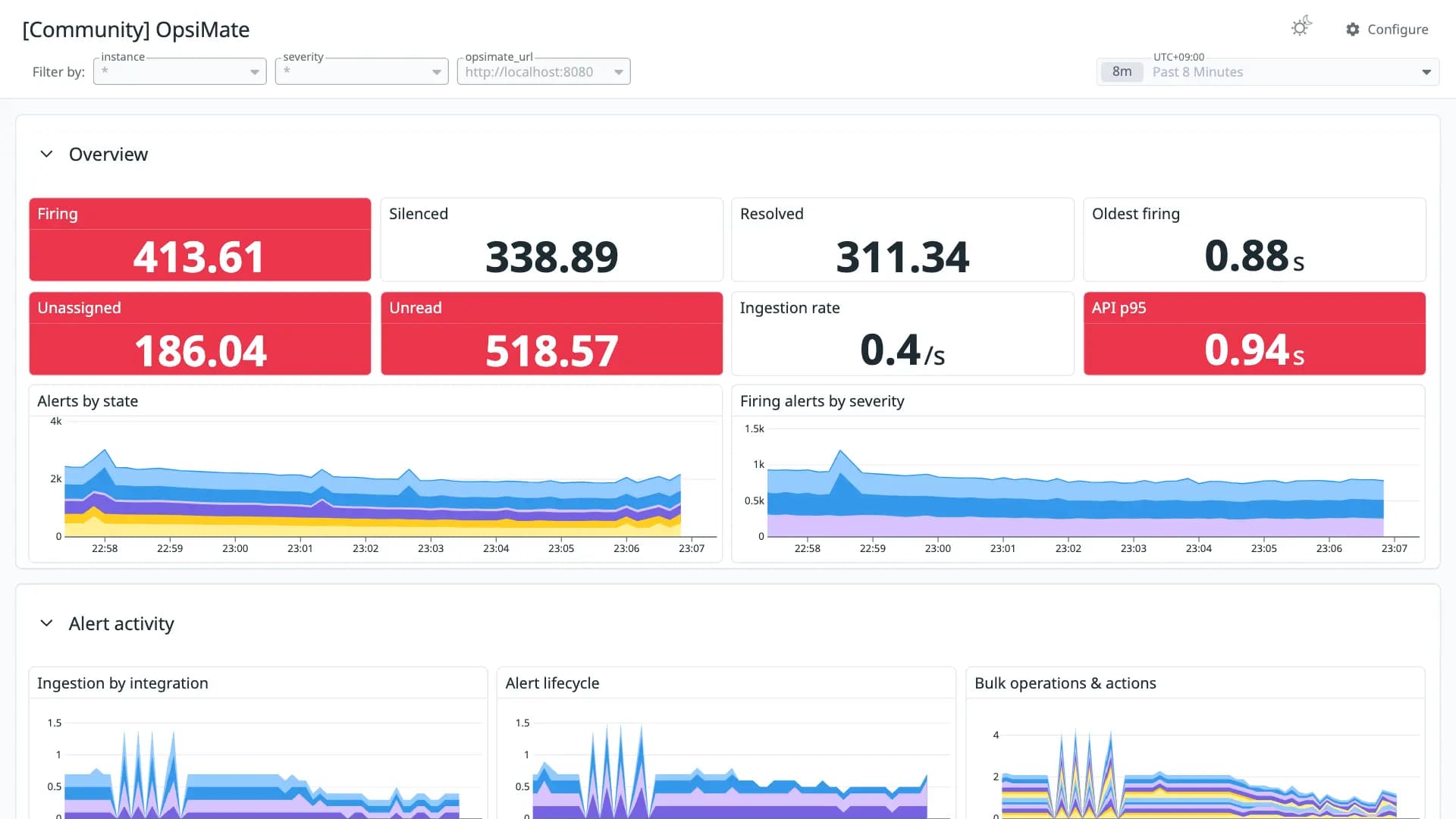Viewport: 1456px width, 819px height.
Task: Click the Bulk operations & actions title
Action: 1065,683
